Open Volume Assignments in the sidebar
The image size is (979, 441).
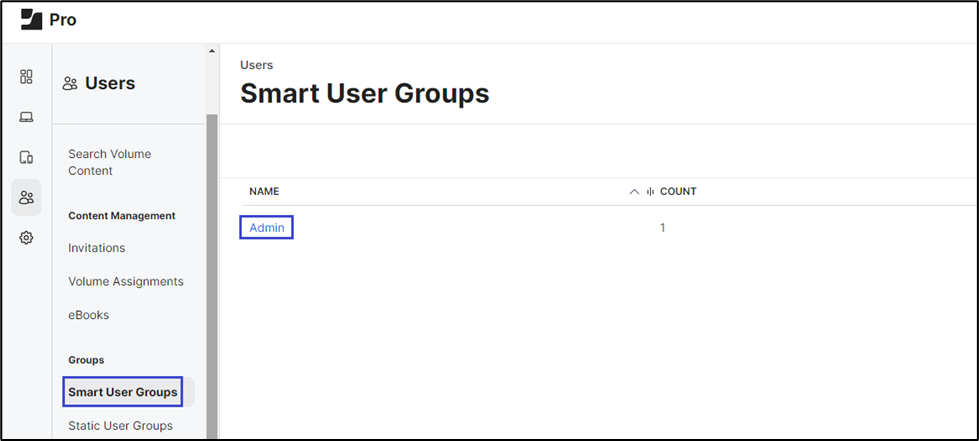125,282
